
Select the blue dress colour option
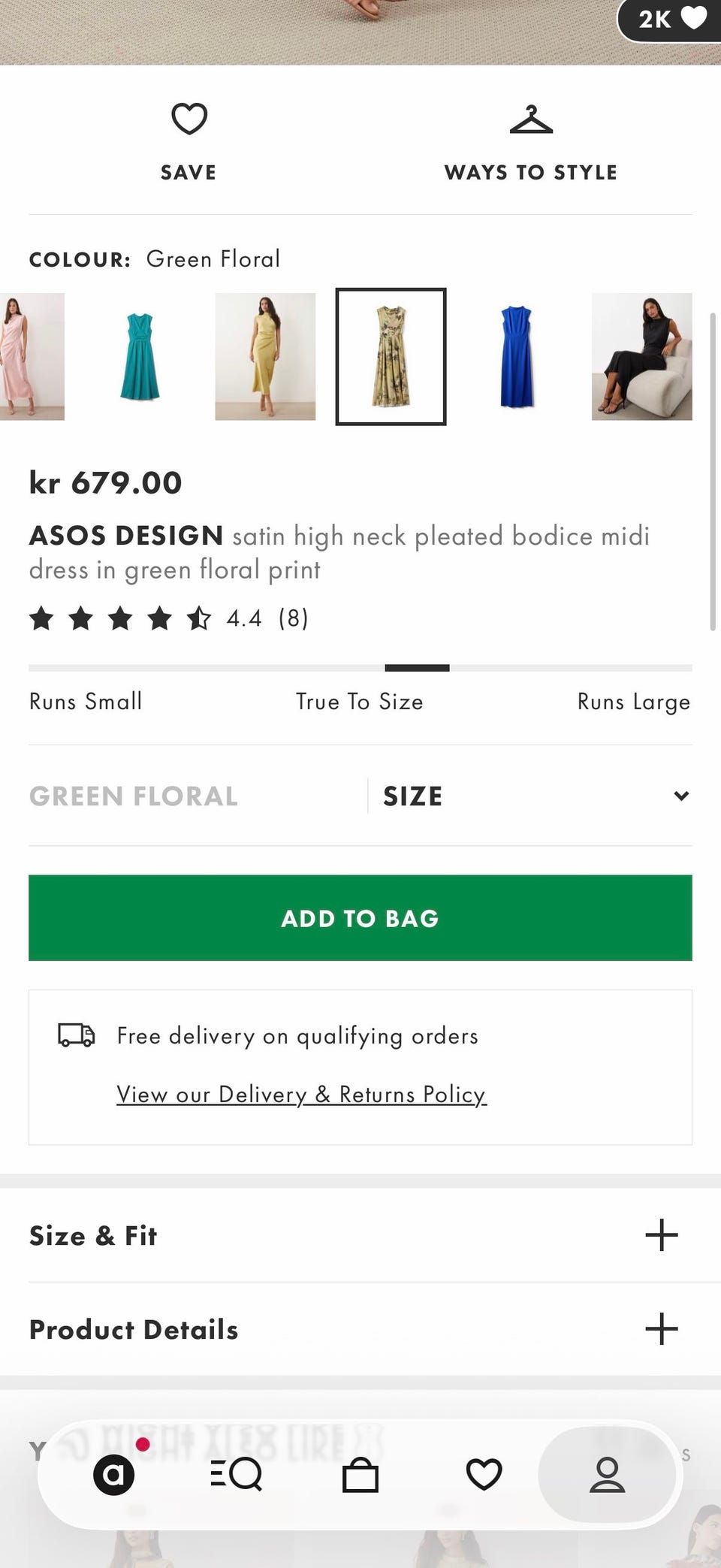pos(517,357)
